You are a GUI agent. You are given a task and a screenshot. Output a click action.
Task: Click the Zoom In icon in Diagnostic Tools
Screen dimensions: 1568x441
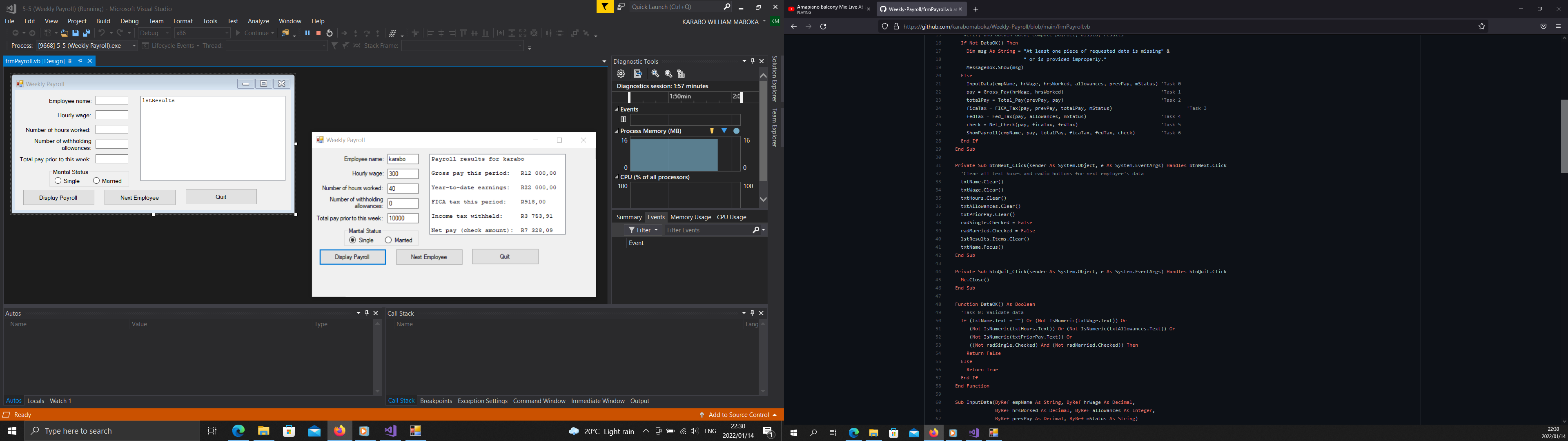click(x=655, y=73)
